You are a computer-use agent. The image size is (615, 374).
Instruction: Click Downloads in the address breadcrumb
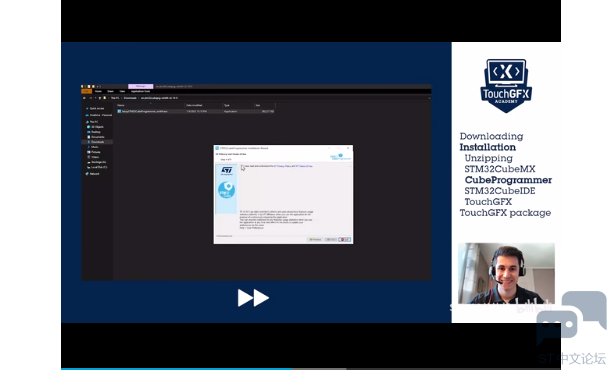[x=130, y=98]
